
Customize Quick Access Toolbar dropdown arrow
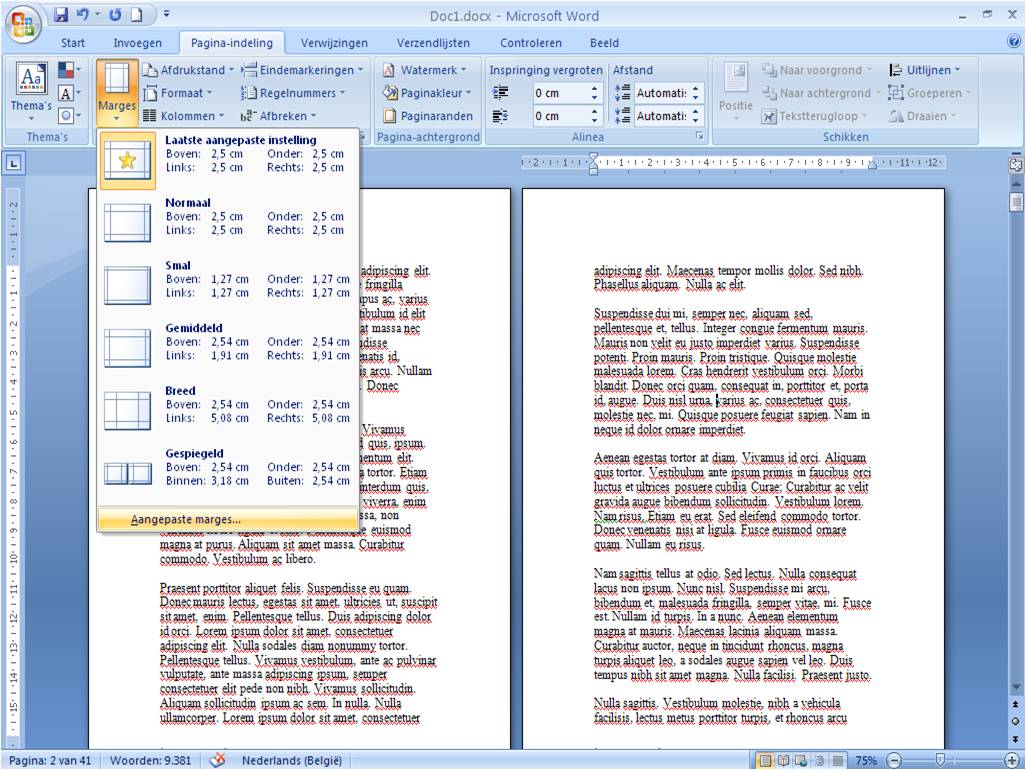click(x=167, y=14)
